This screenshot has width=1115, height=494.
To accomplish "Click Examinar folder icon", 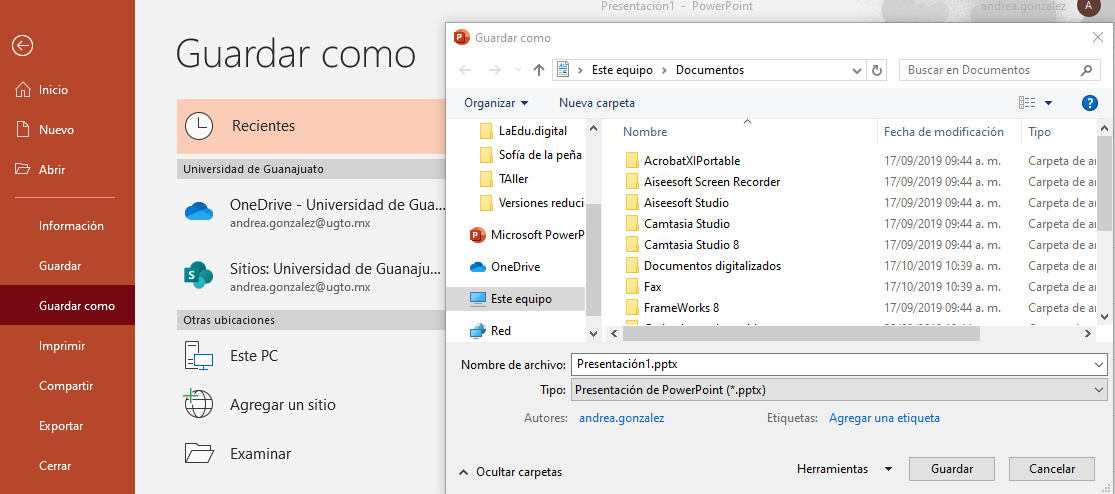I will pos(198,453).
